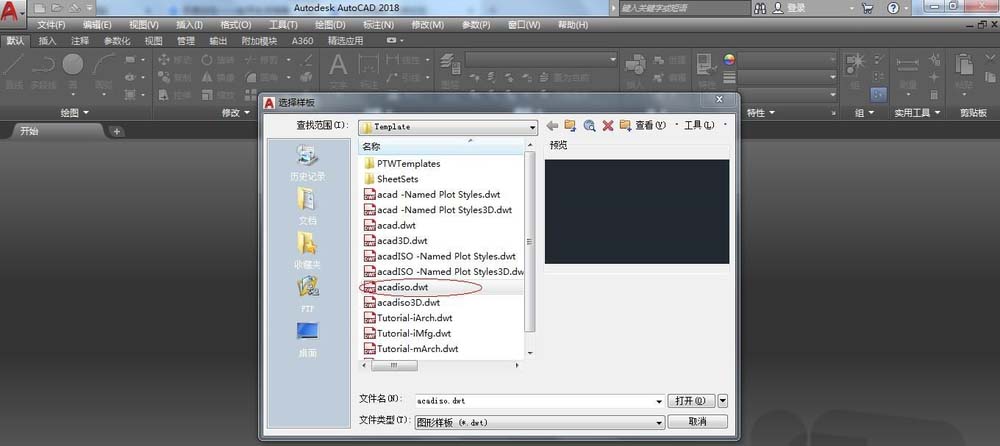Click the Group icon in ribbon

[x=853, y=72]
